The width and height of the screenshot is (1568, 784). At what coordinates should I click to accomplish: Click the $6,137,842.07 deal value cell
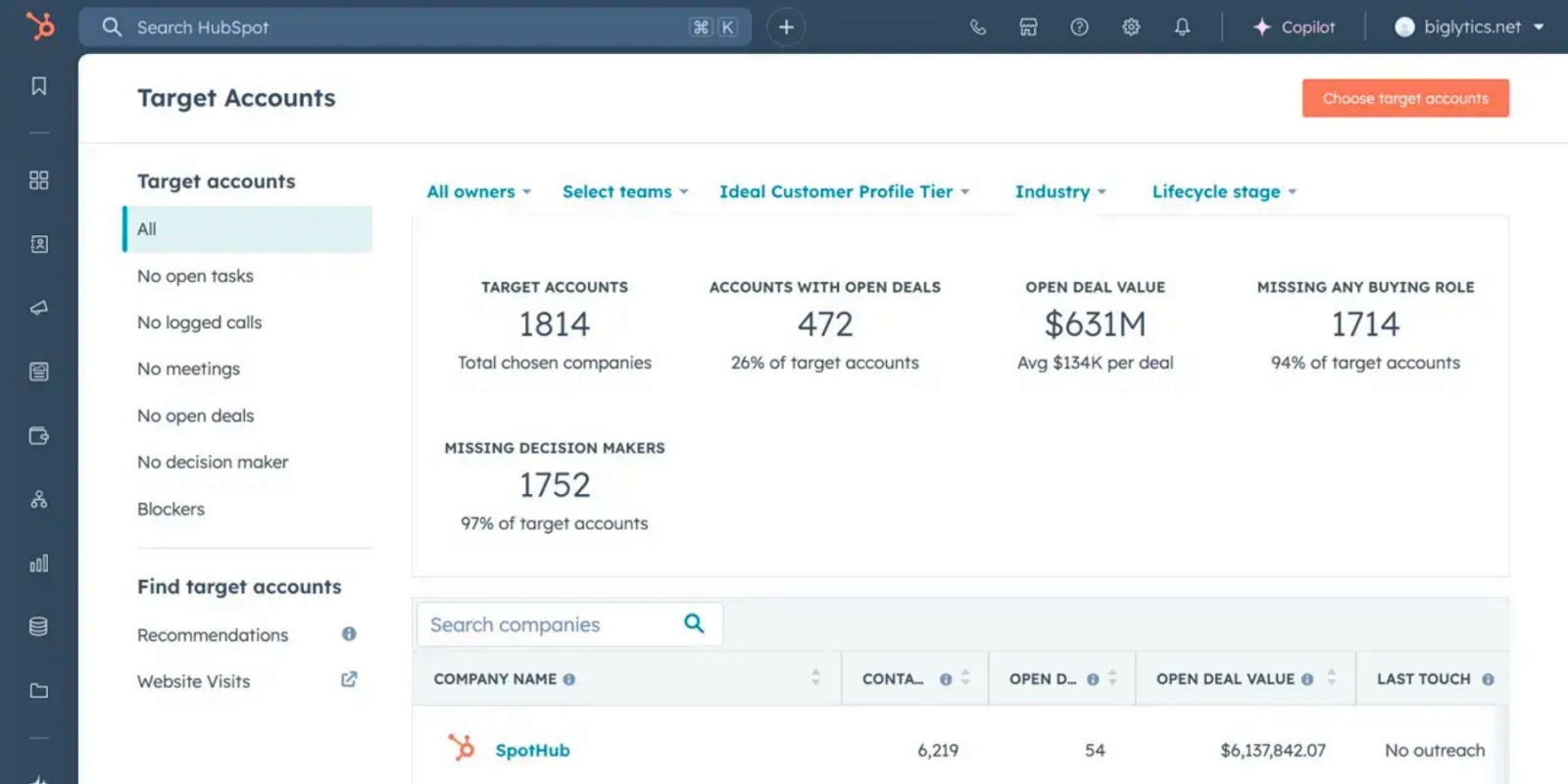pyautogui.click(x=1273, y=751)
